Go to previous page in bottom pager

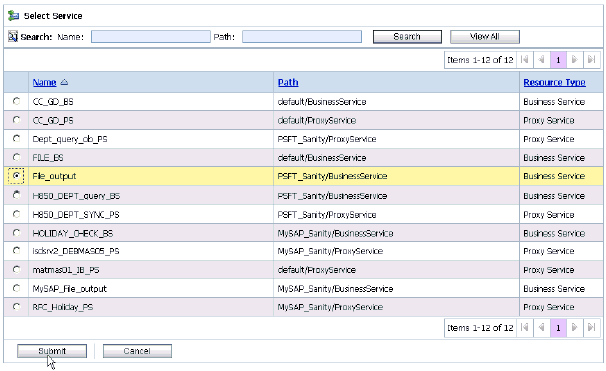[541, 328]
